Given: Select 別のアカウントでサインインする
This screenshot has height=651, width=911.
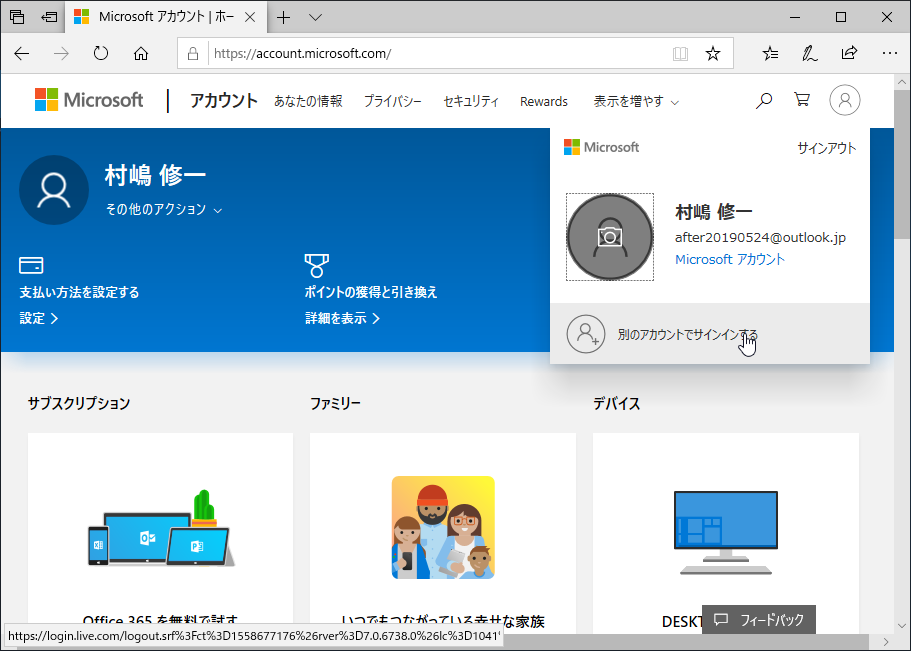Looking at the screenshot, I should click(x=710, y=334).
